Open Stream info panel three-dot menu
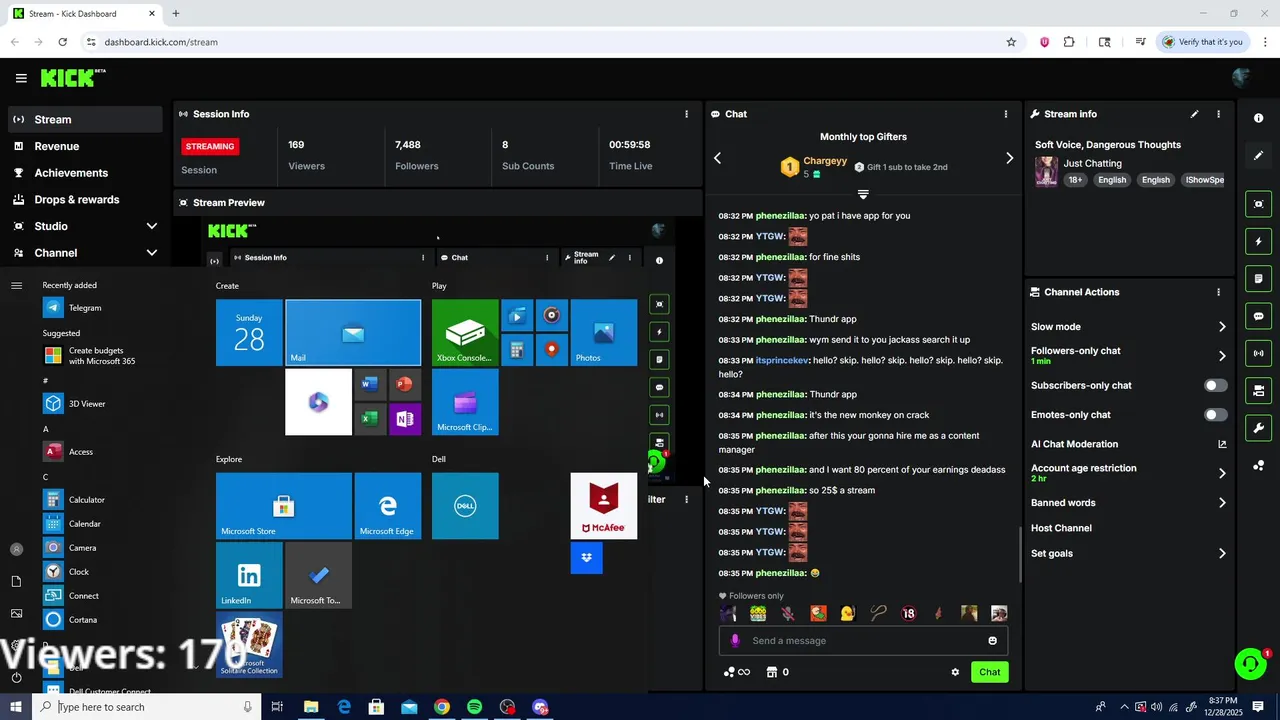 [1218, 114]
